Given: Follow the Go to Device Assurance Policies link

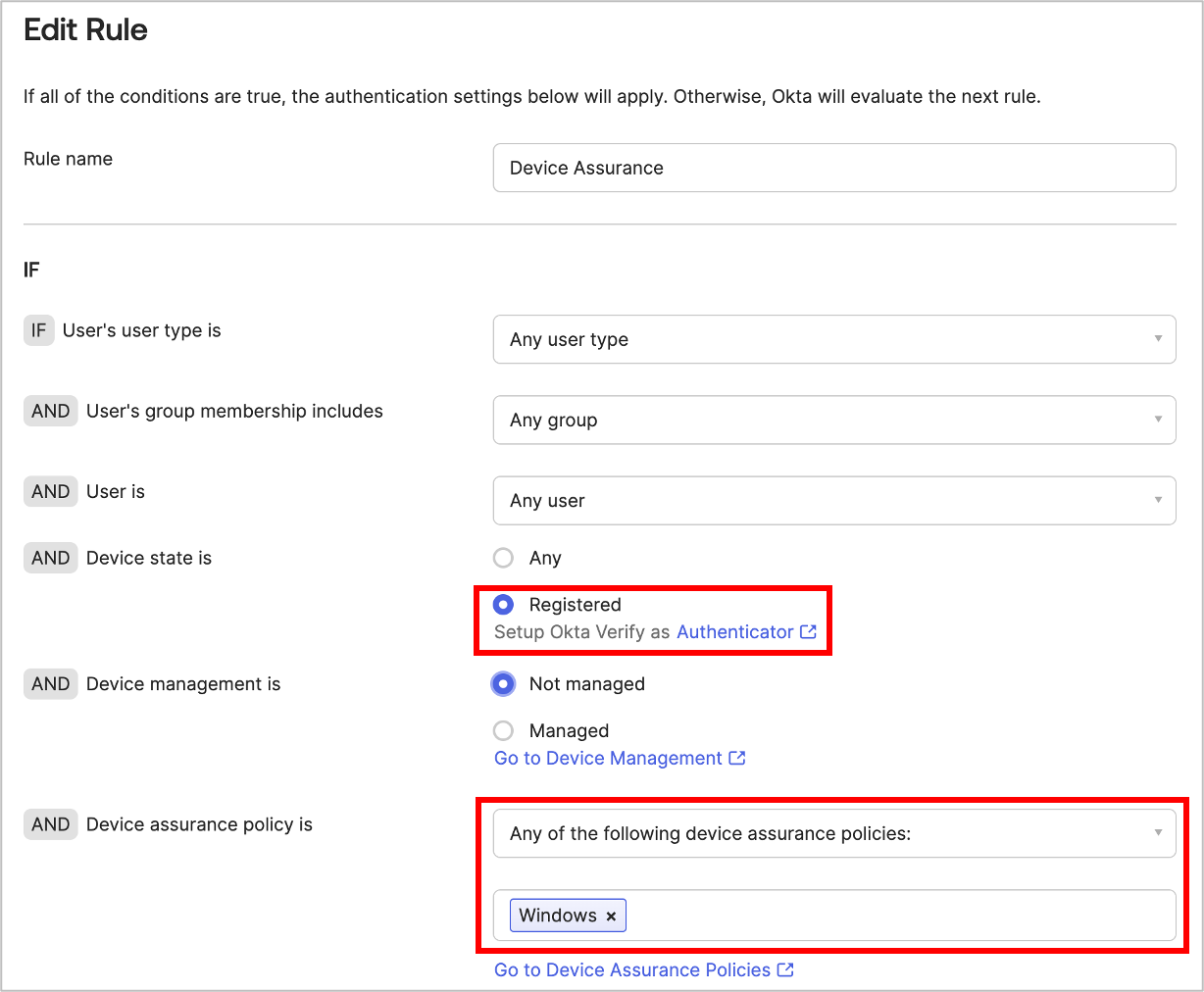Looking at the screenshot, I should (x=632, y=969).
